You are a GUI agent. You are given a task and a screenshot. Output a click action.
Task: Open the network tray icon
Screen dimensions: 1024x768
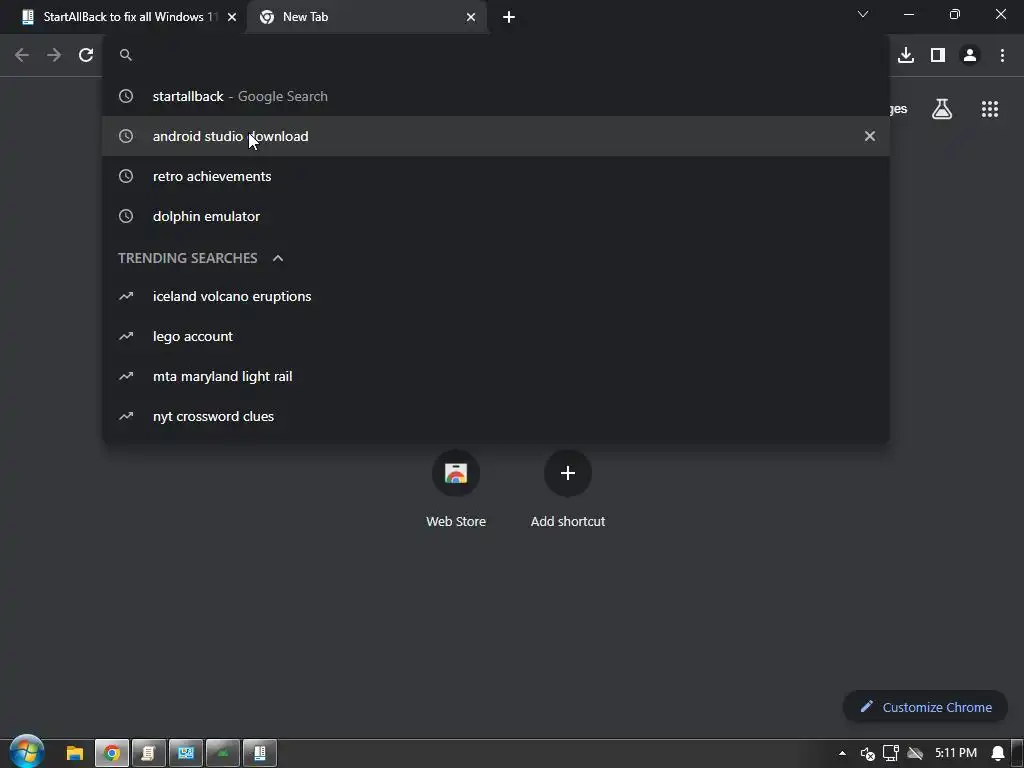point(891,753)
